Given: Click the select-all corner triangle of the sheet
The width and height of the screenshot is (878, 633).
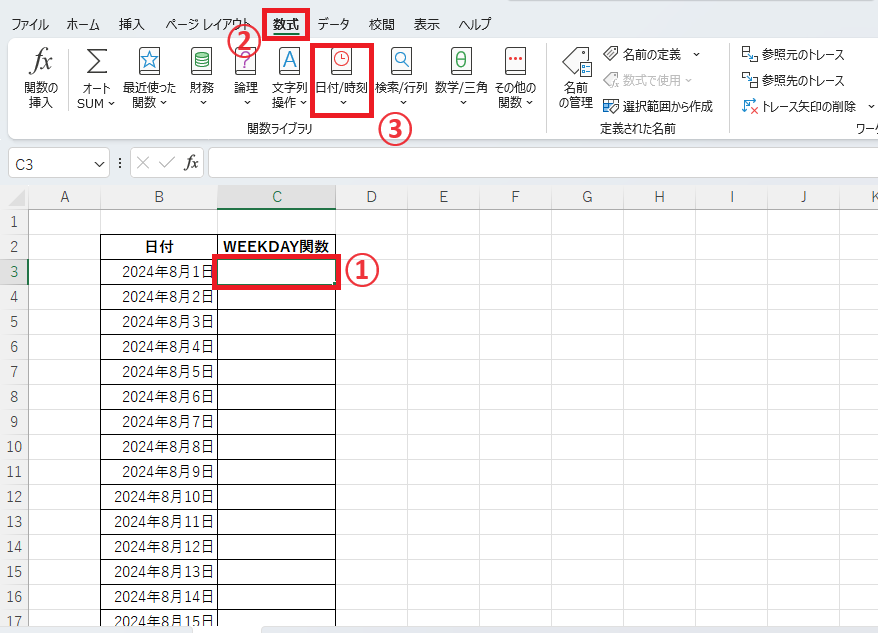Looking at the screenshot, I should 17,198.
